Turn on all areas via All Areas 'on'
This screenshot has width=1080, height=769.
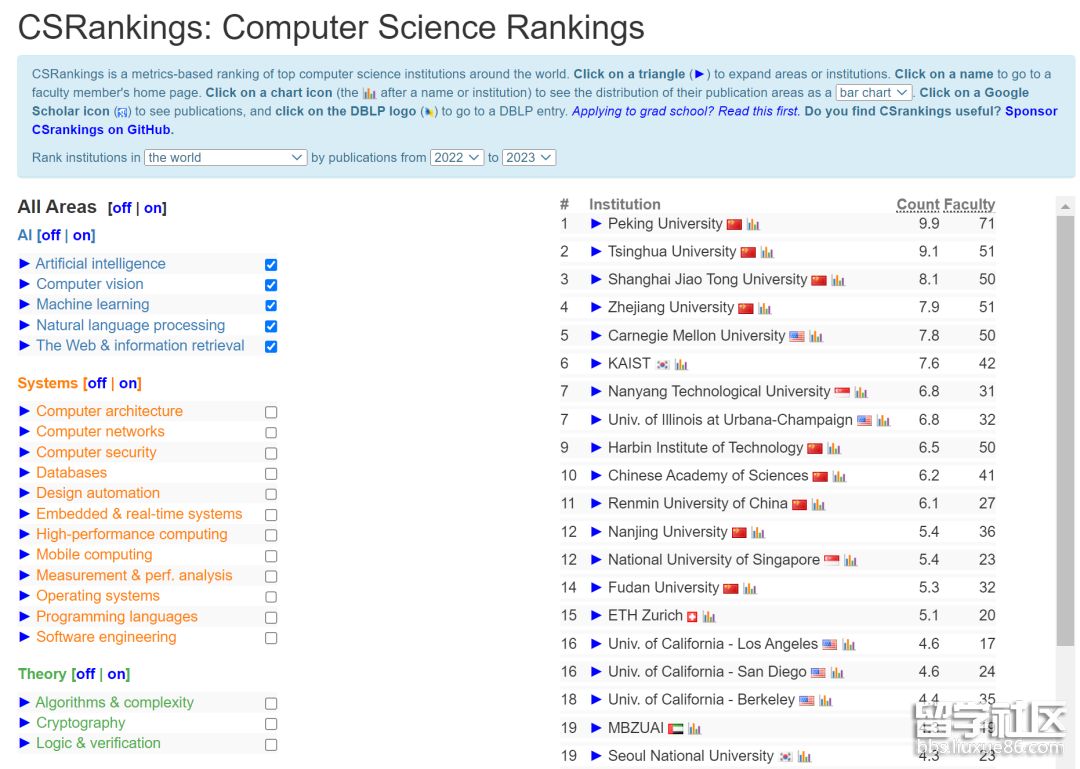tap(153, 208)
